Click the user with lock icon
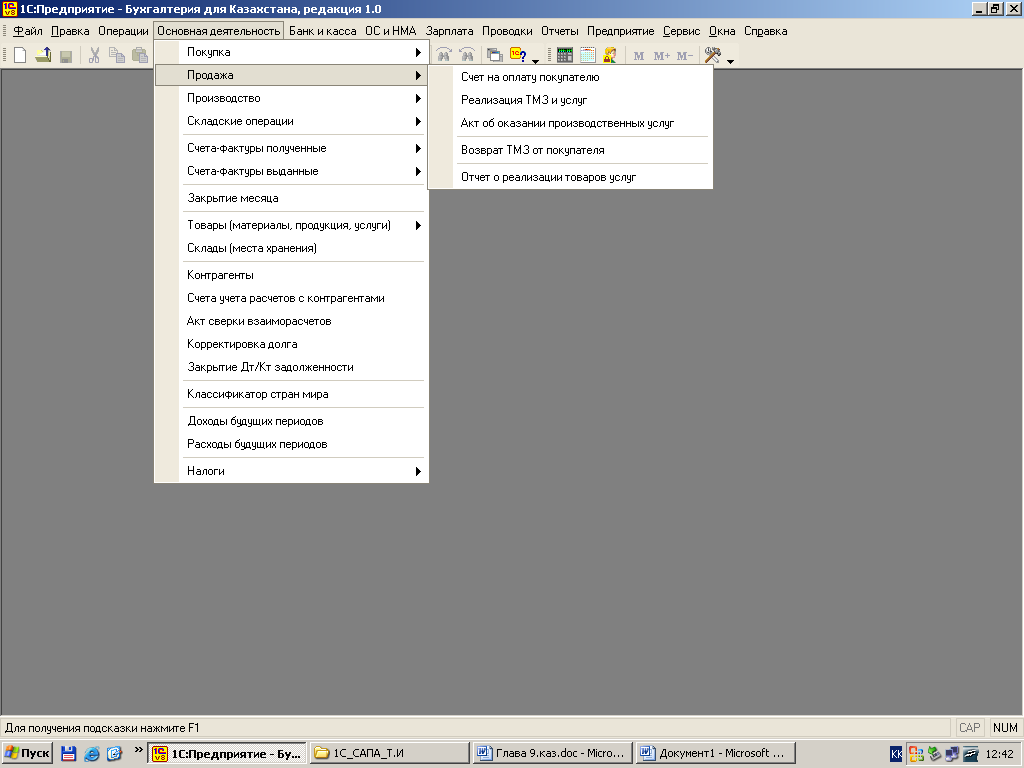1024x768 pixels. point(610,56)
